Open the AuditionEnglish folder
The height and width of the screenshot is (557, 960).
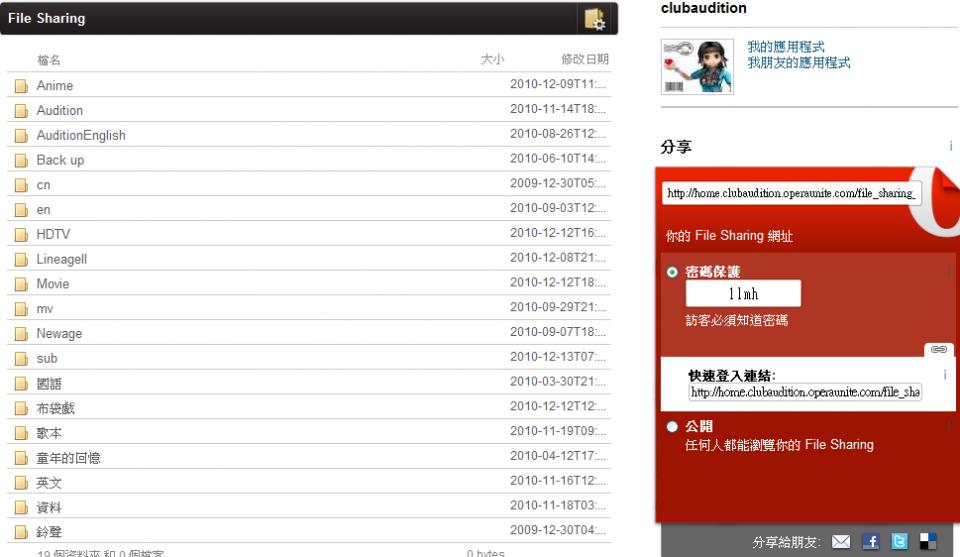(x=81, y=135)
